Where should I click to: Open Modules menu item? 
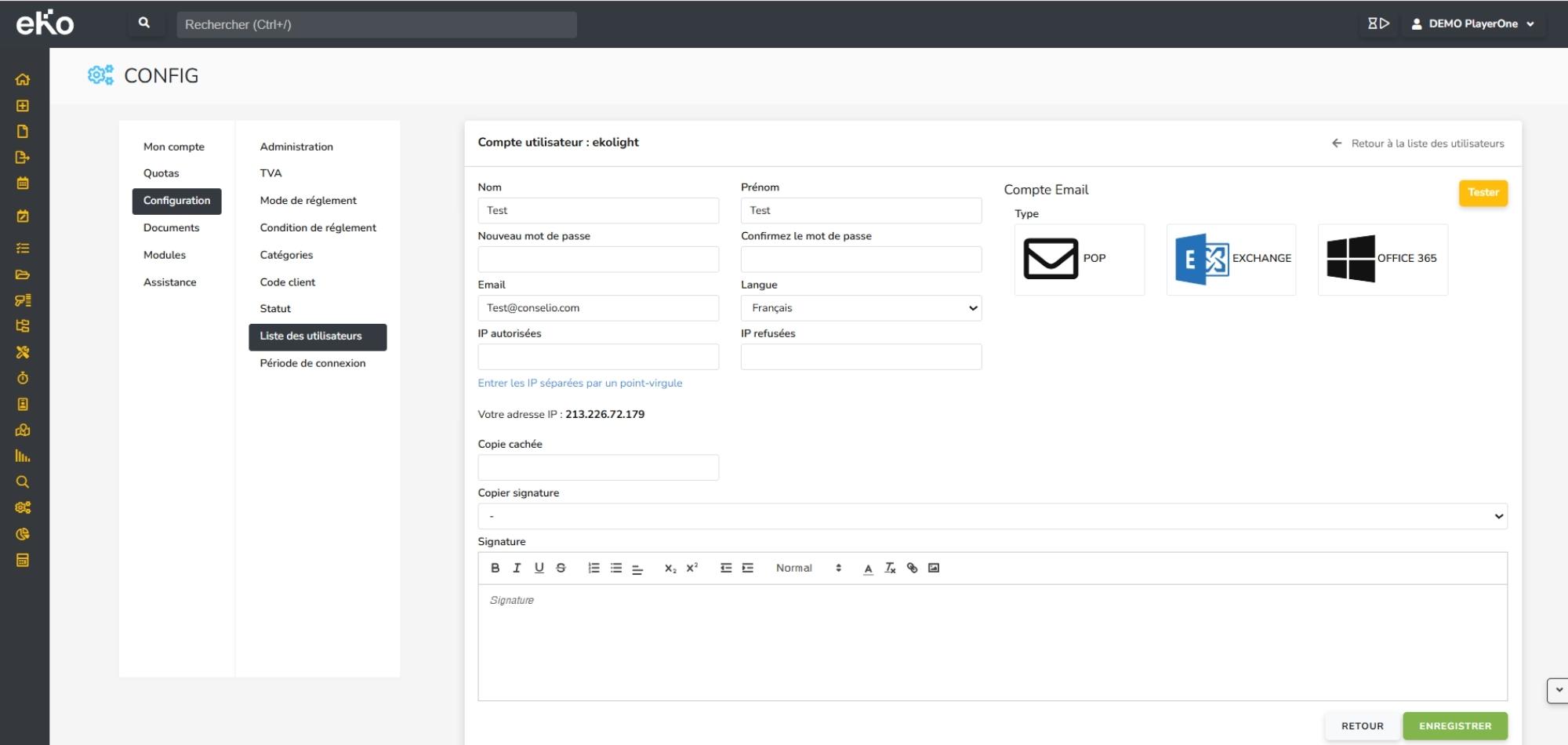point(165,255)
